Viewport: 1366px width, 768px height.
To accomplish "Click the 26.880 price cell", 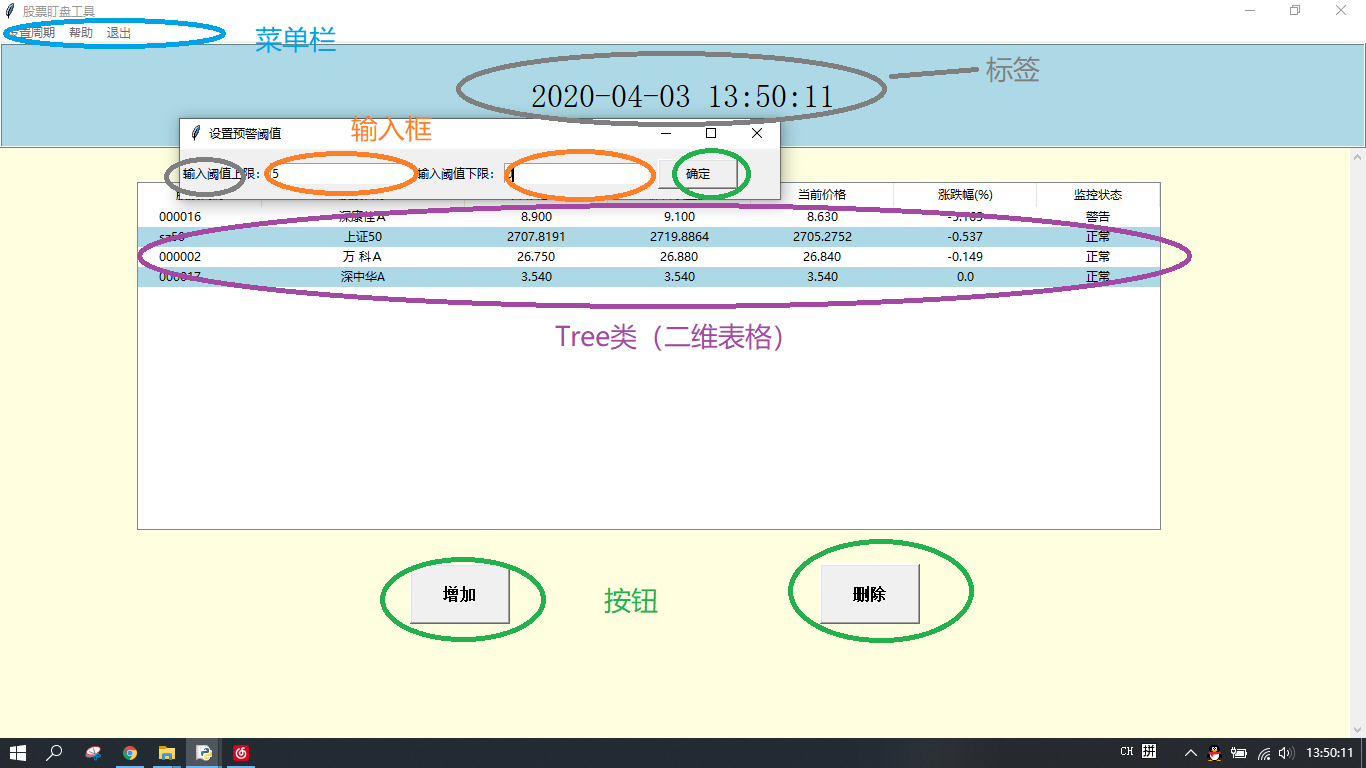I will [679, 257].
